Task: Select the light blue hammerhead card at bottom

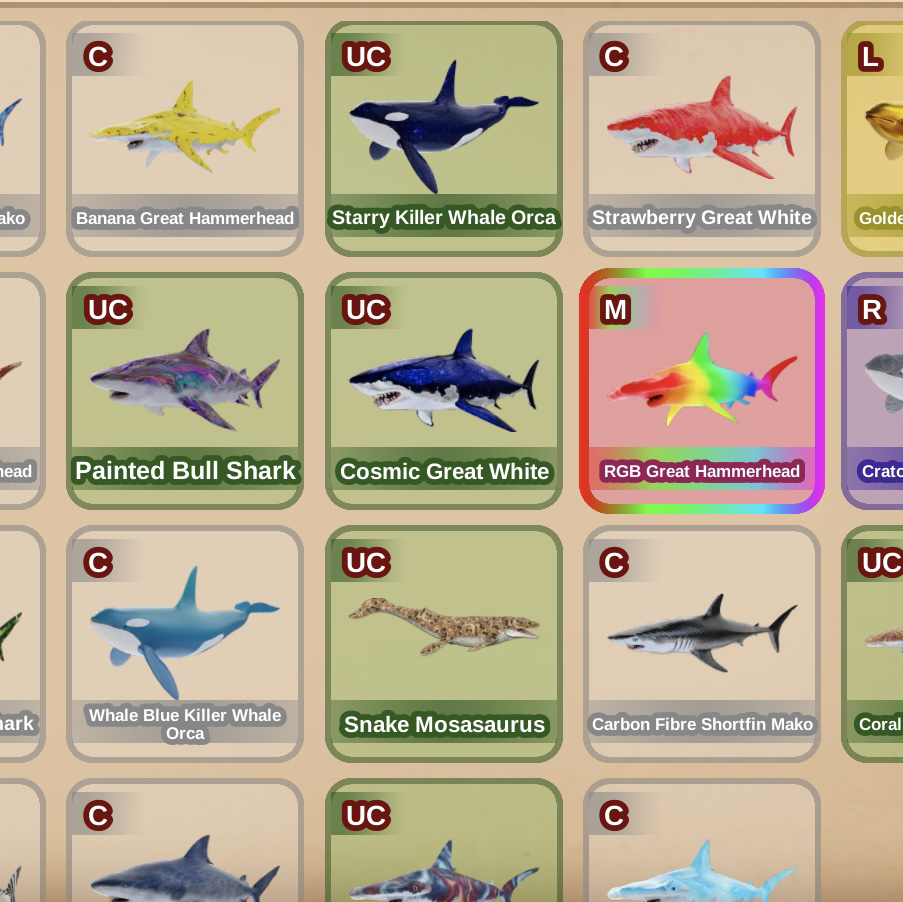Action: click(x=701, y=841)
